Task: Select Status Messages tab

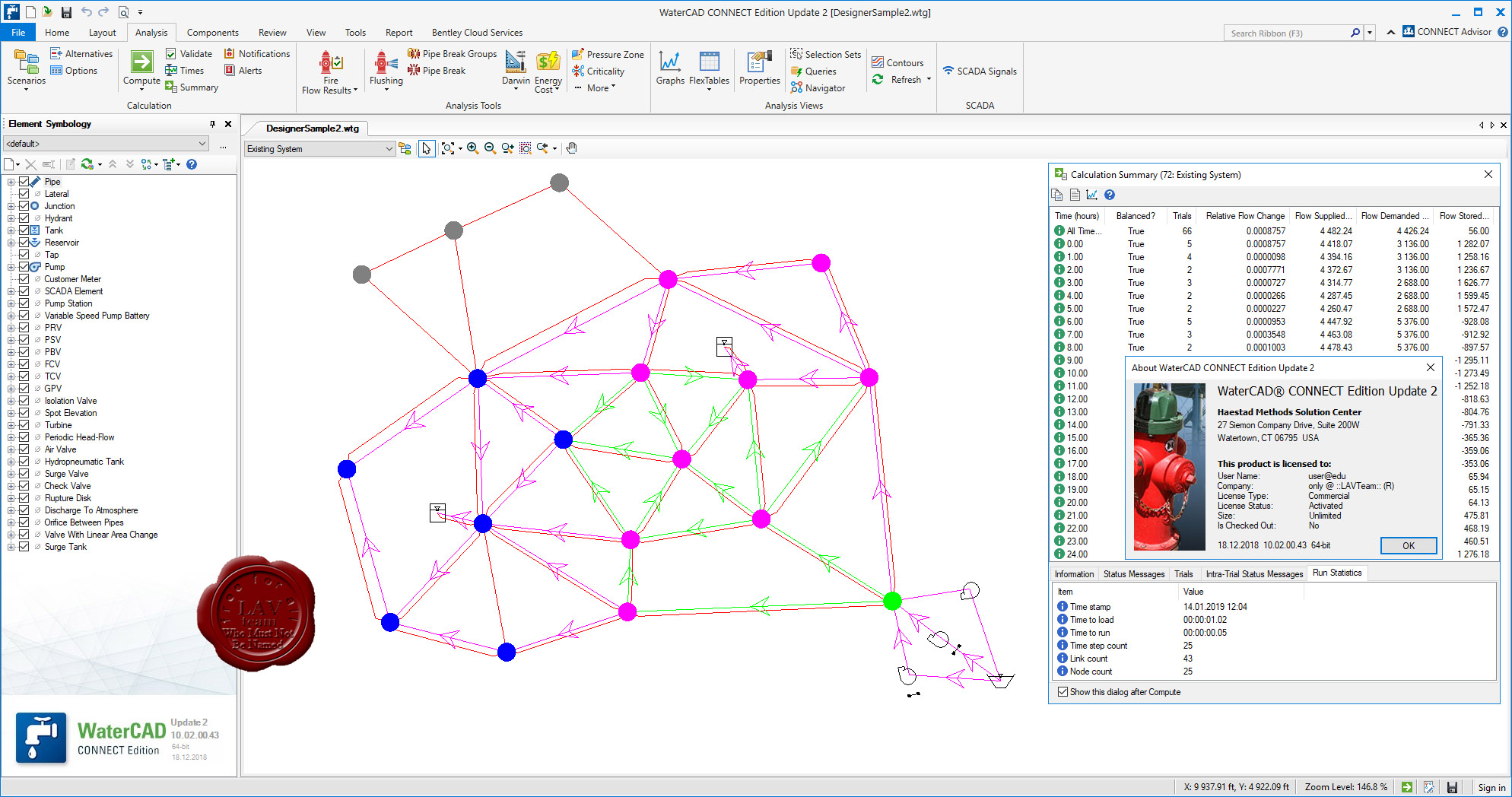Action: click(x=1133, y=574)
